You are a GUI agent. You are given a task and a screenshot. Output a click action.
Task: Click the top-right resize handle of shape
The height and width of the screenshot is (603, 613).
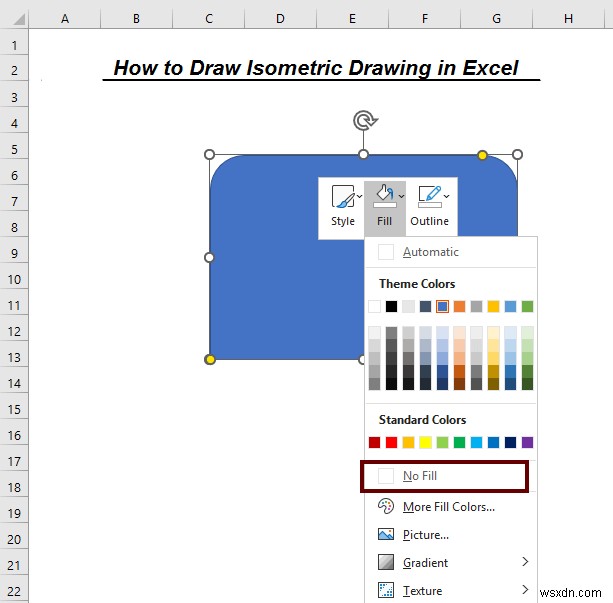[x=517, y=154]
